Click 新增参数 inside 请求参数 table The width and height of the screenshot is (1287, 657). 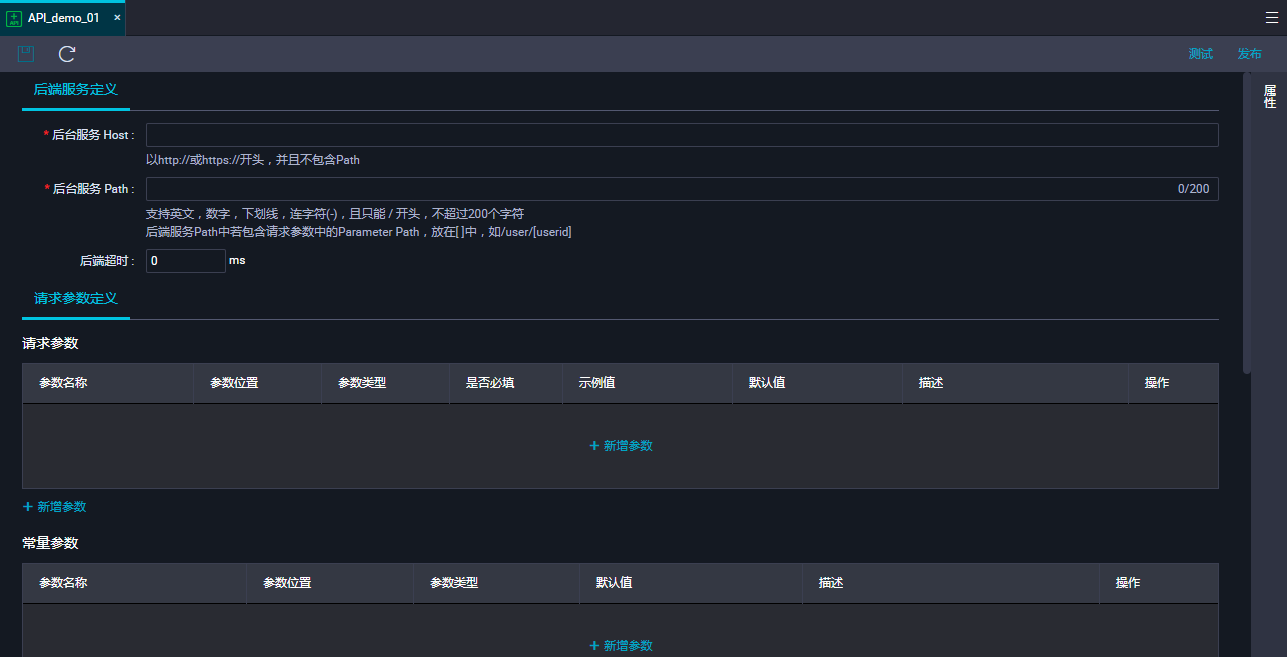tap(621, 446)
